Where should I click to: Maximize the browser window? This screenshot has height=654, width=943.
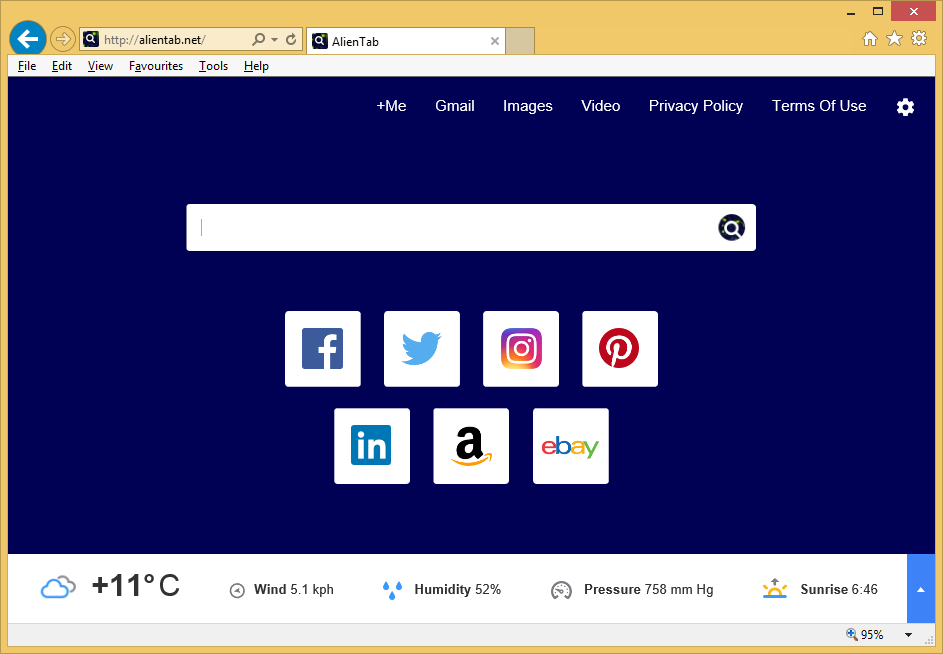[878, 11]
